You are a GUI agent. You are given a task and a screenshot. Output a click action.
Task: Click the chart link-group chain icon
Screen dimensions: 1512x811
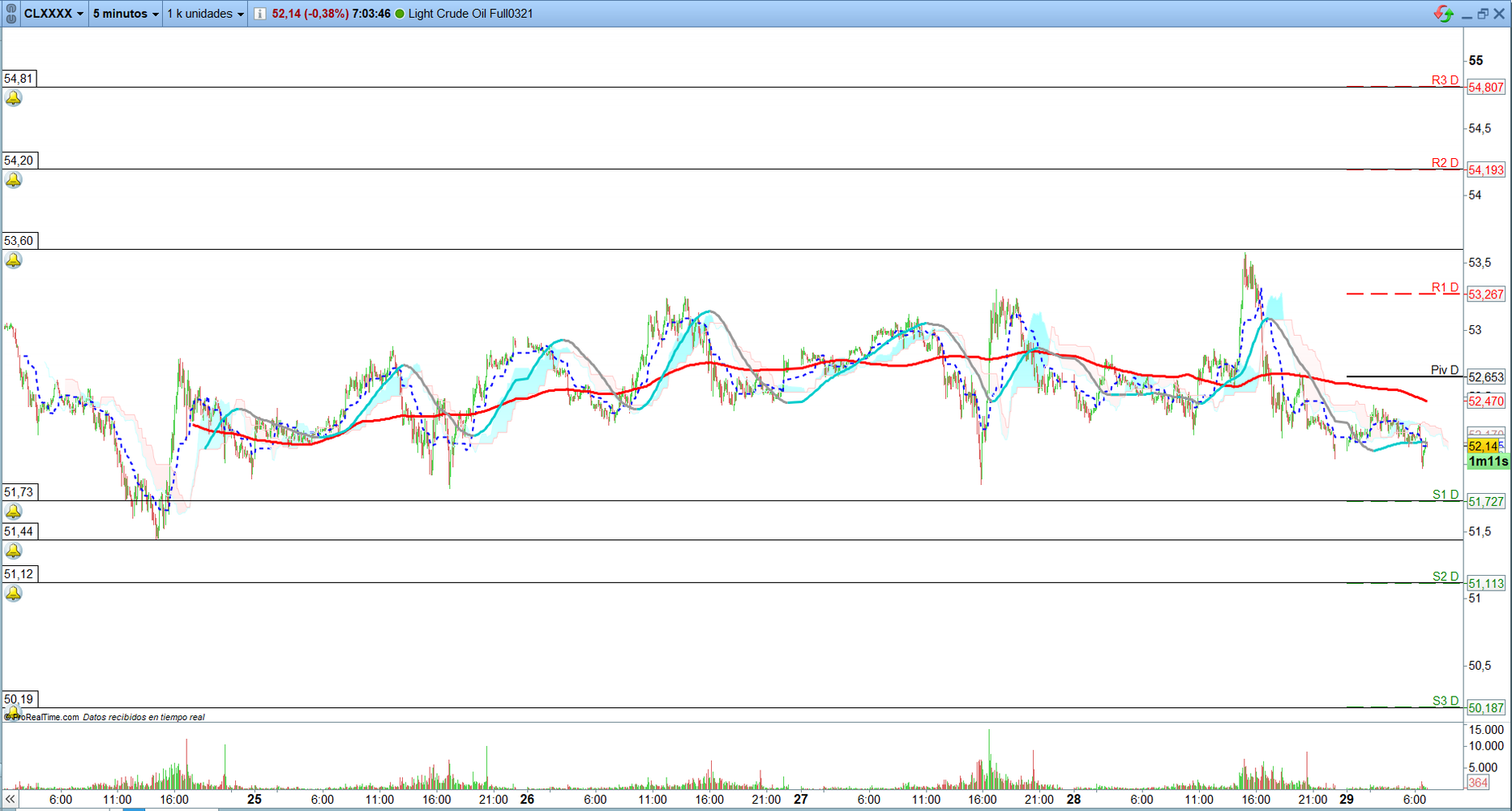coord(11,14)
